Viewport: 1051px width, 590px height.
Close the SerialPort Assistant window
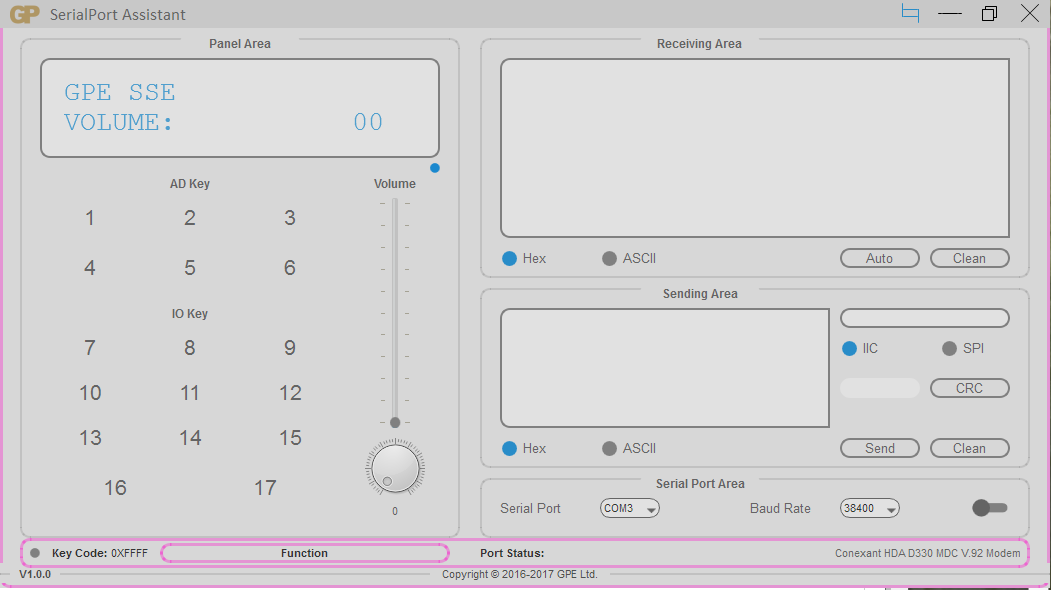[1030, 13]
